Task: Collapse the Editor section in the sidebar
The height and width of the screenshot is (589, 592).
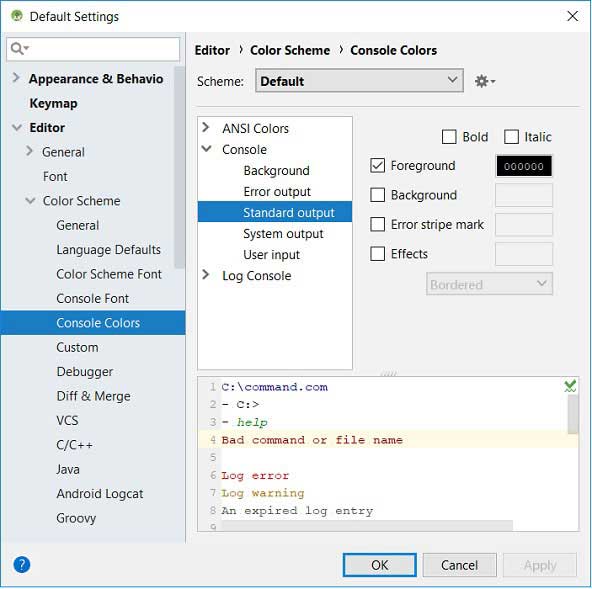Action: (x=17, y=128)
